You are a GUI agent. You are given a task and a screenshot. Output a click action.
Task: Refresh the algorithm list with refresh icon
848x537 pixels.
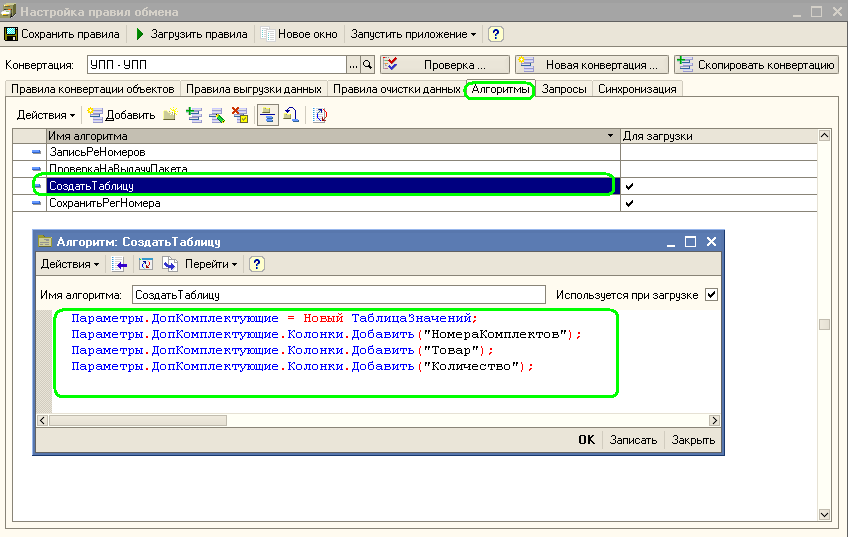[320, 115]
